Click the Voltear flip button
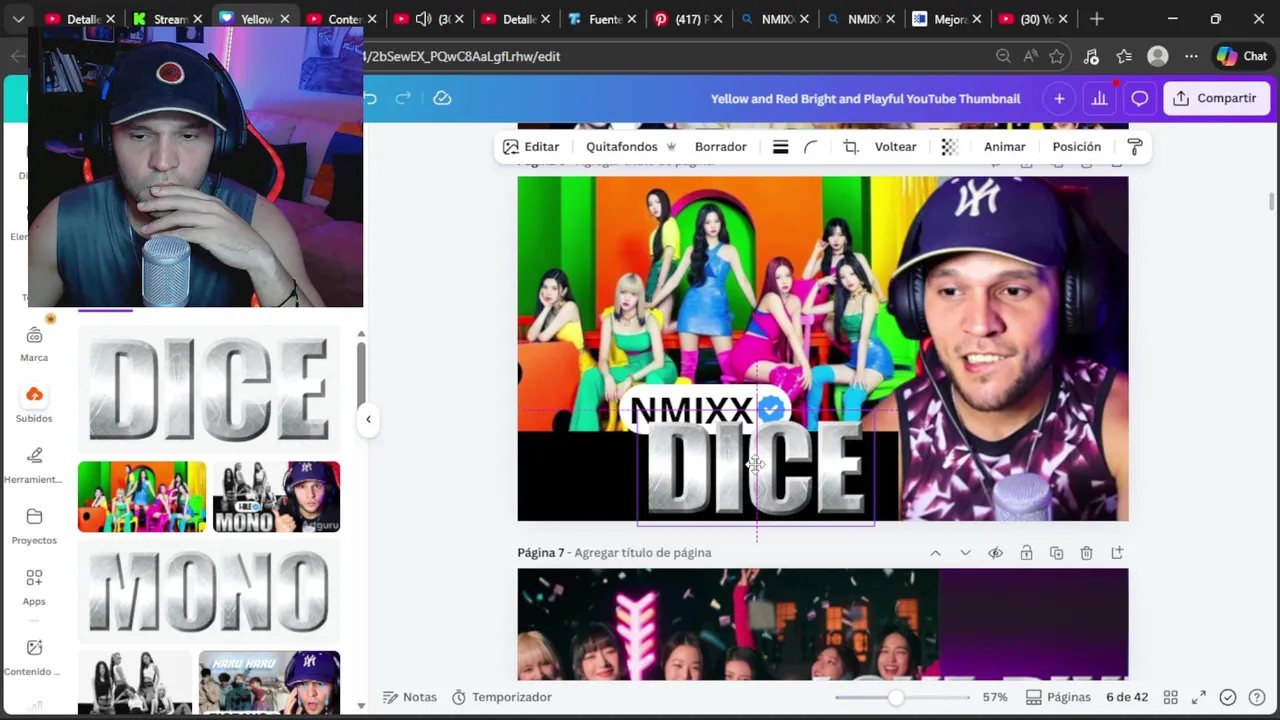 [x=896, y=147]
